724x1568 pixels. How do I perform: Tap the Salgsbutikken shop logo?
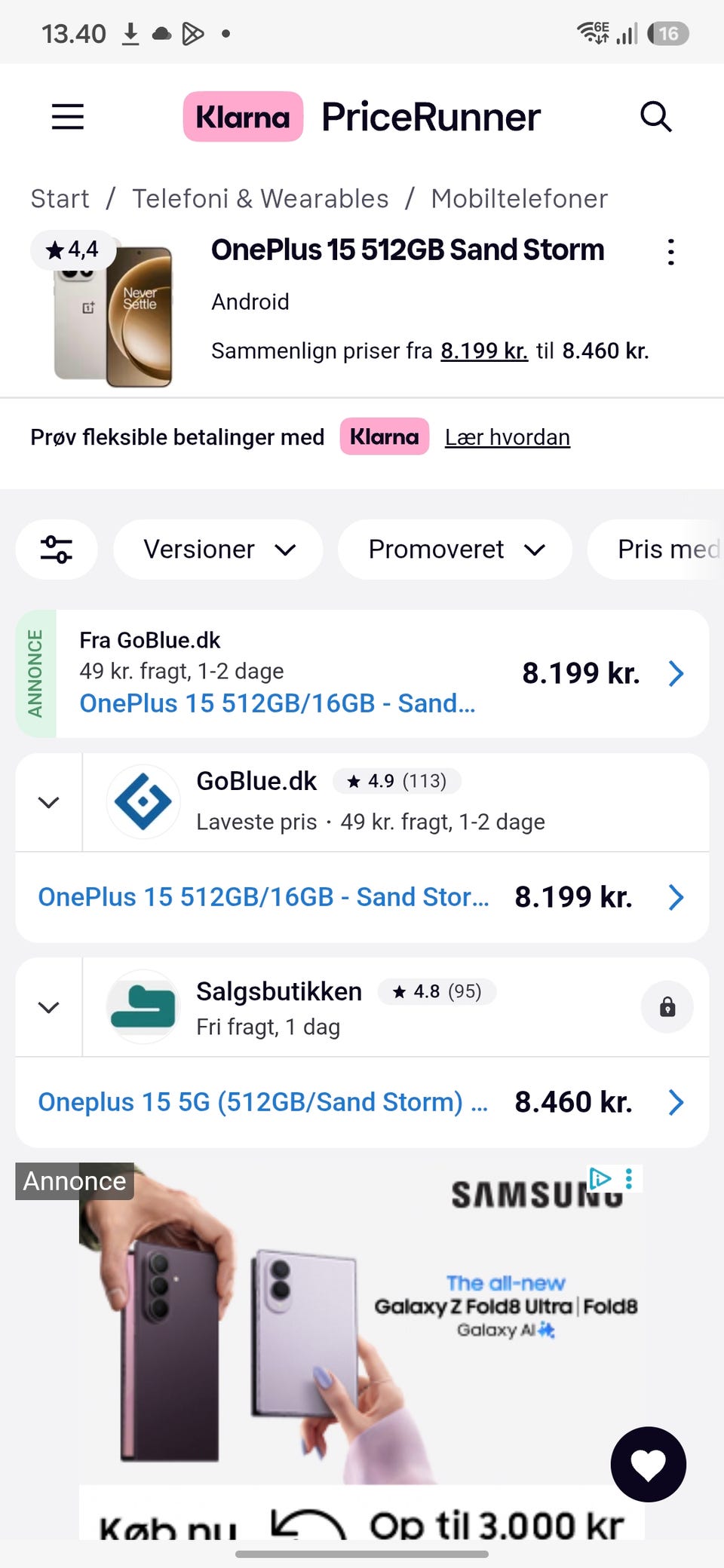click(x=143, y=1007)
